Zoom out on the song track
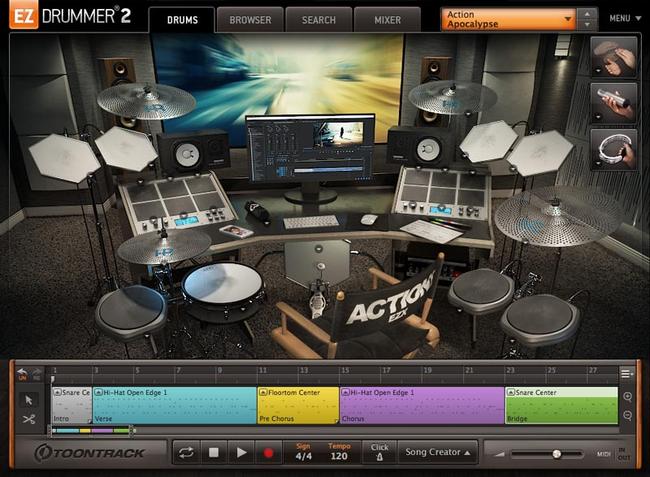The width and height of the screenshot is (650, 477). [628, 415]
